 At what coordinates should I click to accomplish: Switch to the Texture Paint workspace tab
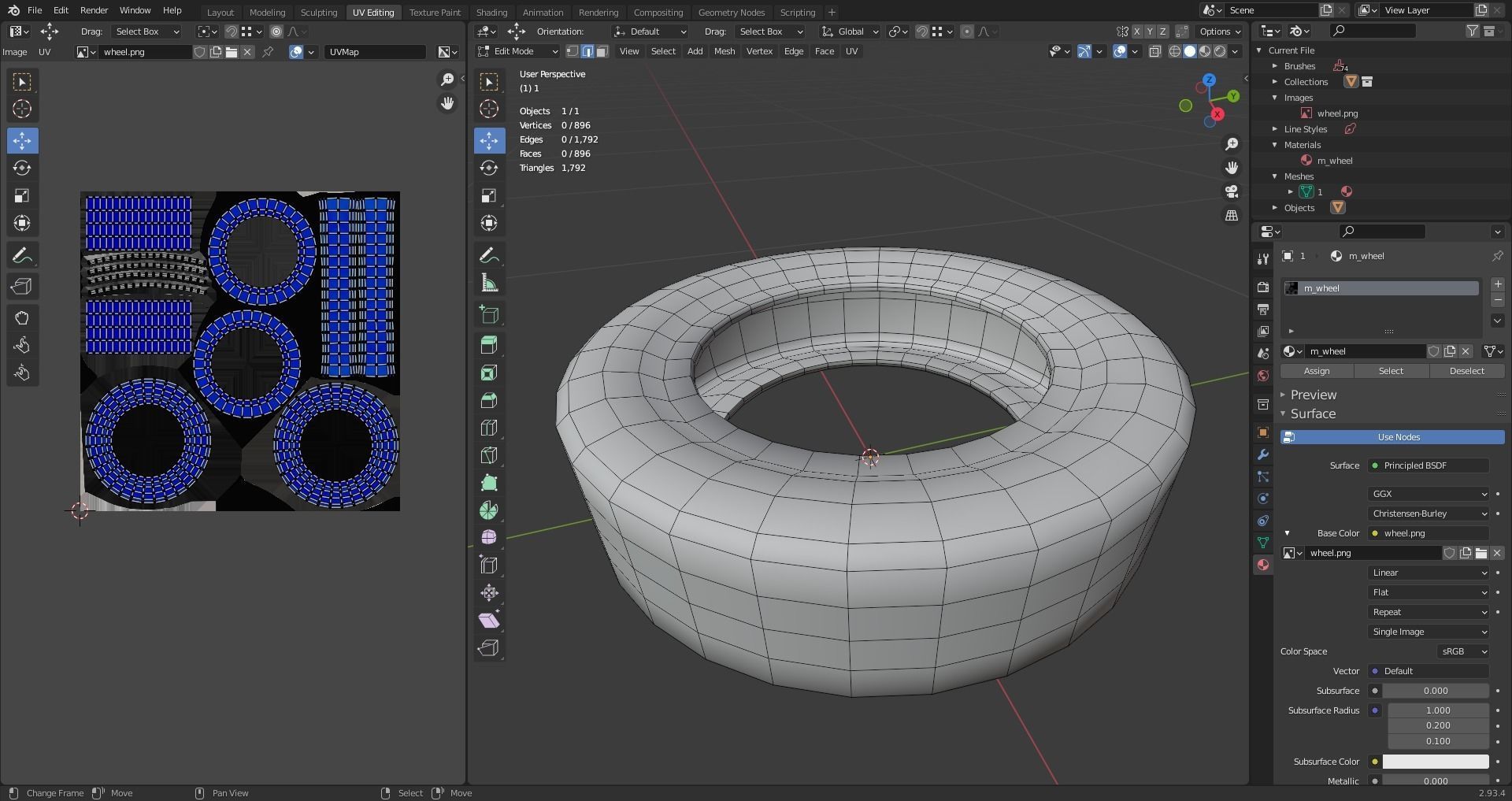[435, 13]
